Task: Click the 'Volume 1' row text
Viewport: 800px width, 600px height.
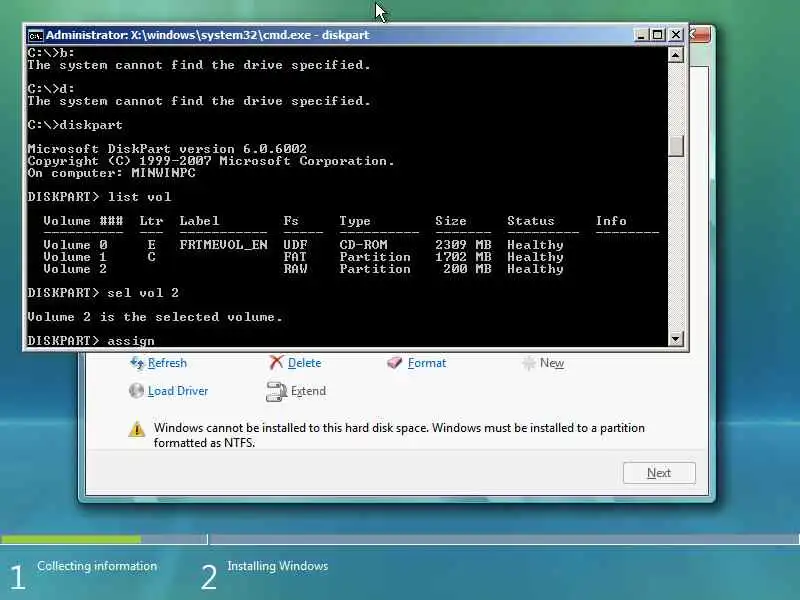Action: point(75,257)
